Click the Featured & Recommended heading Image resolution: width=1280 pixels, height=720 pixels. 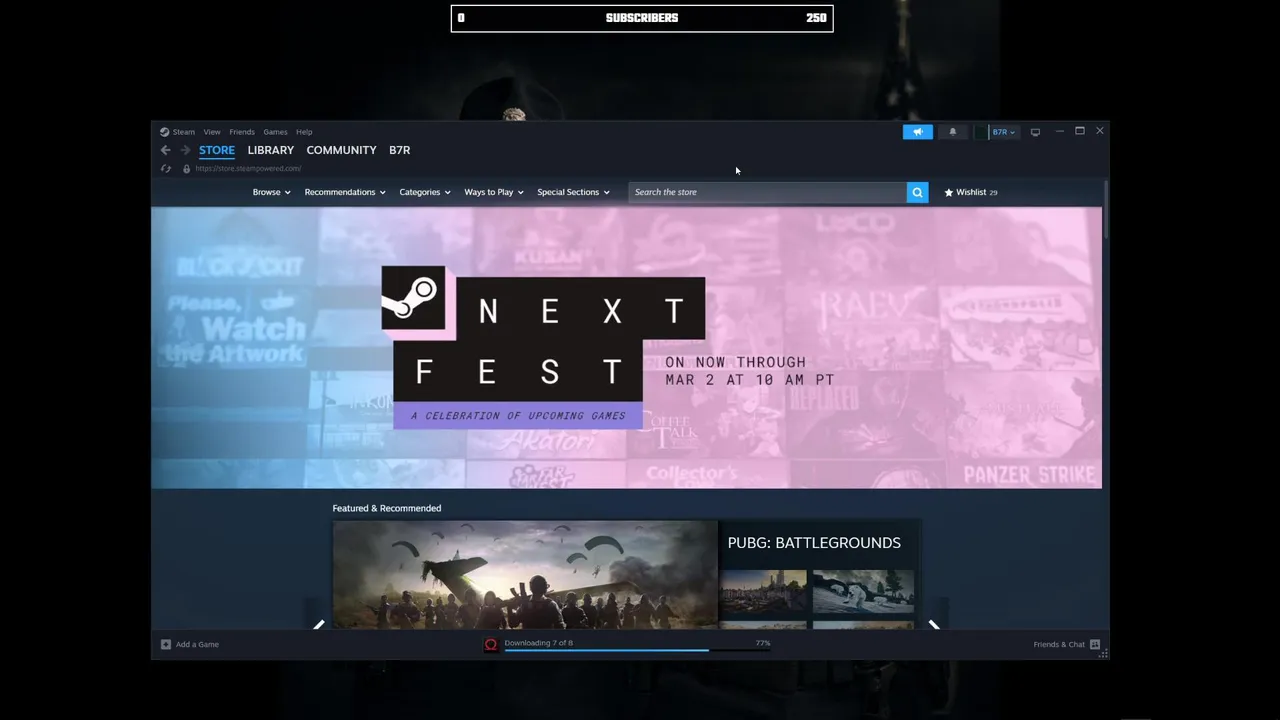(386, 508)
